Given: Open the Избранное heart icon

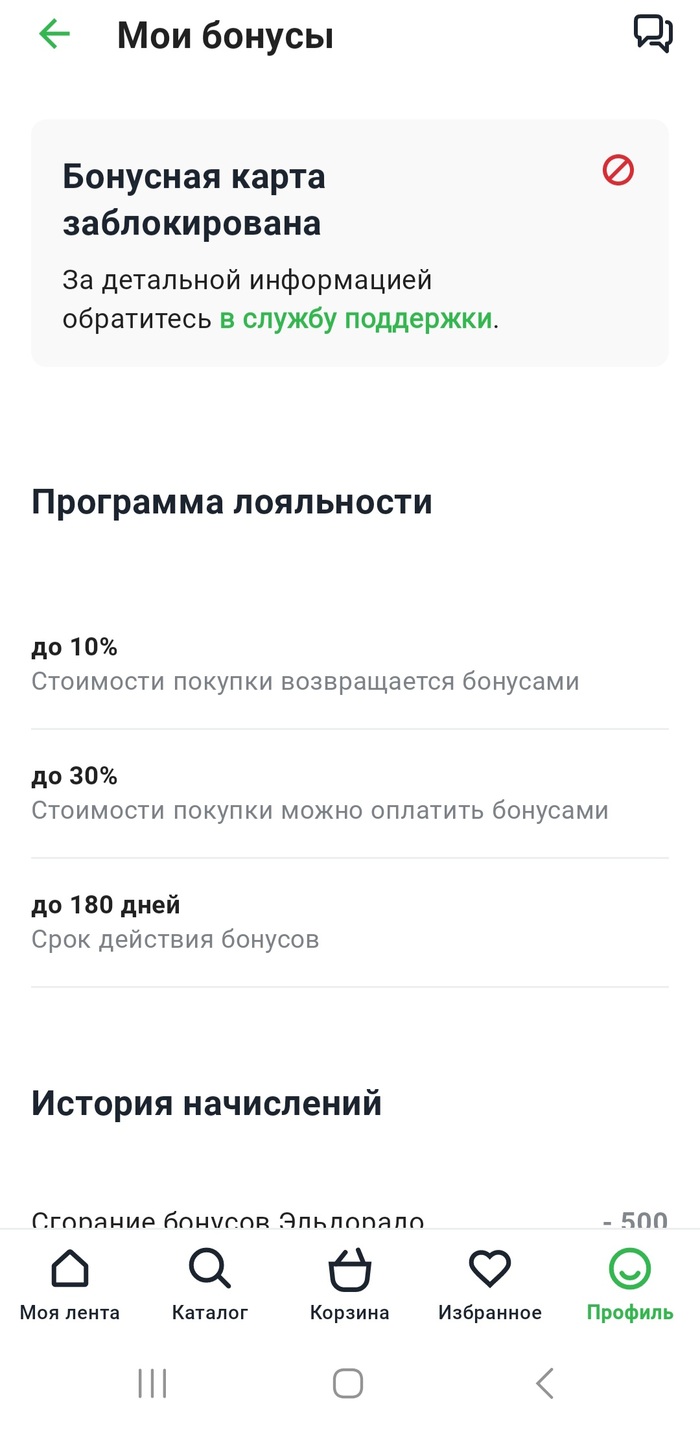Looking at the screenshot, I should pyautogui.click(x=490, y=1270).
